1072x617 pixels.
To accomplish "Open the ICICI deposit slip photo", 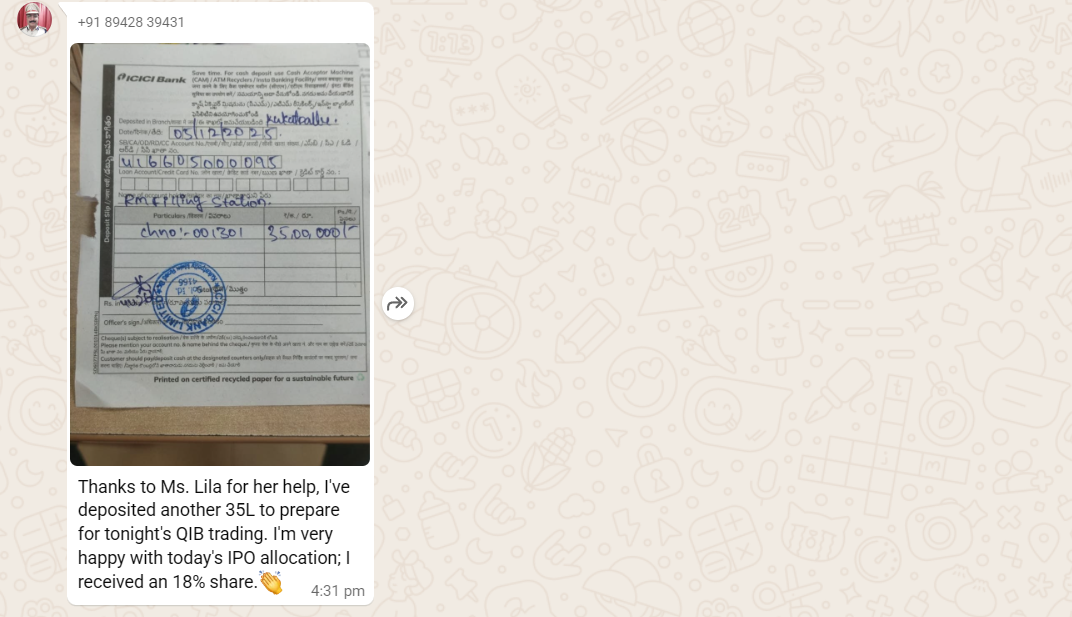I will point(219,254).
